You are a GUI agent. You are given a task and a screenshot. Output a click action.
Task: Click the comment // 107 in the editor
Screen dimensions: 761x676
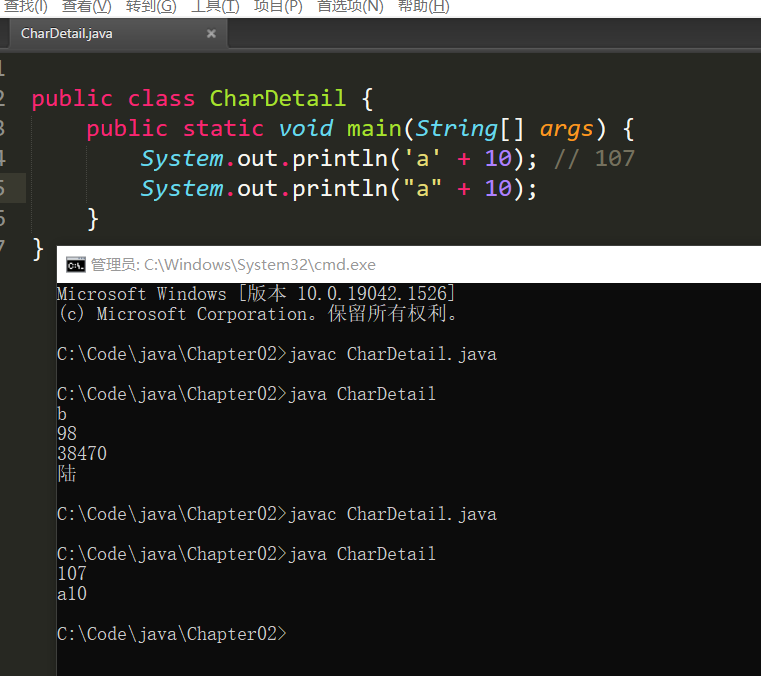[595, 159]
